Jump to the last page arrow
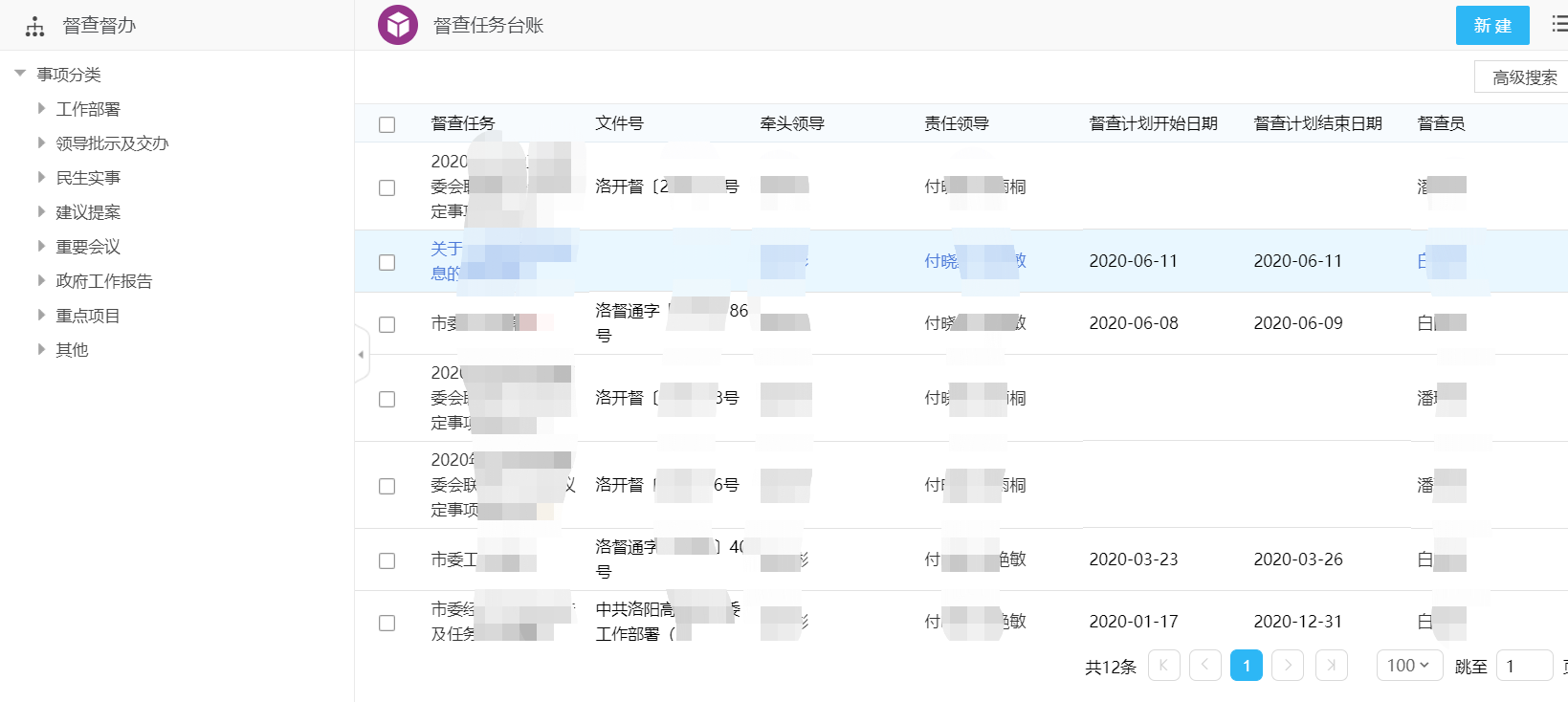 point(1332,665)
